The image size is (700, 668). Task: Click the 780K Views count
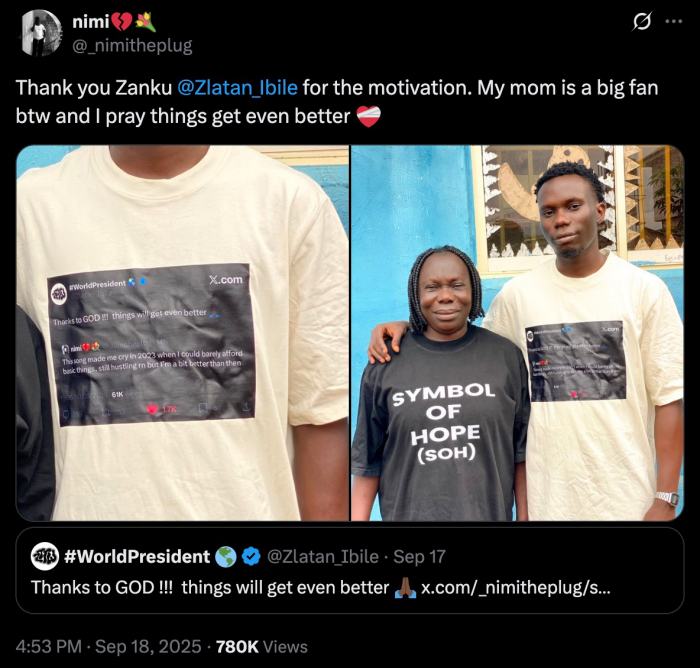tap(261, 646)
